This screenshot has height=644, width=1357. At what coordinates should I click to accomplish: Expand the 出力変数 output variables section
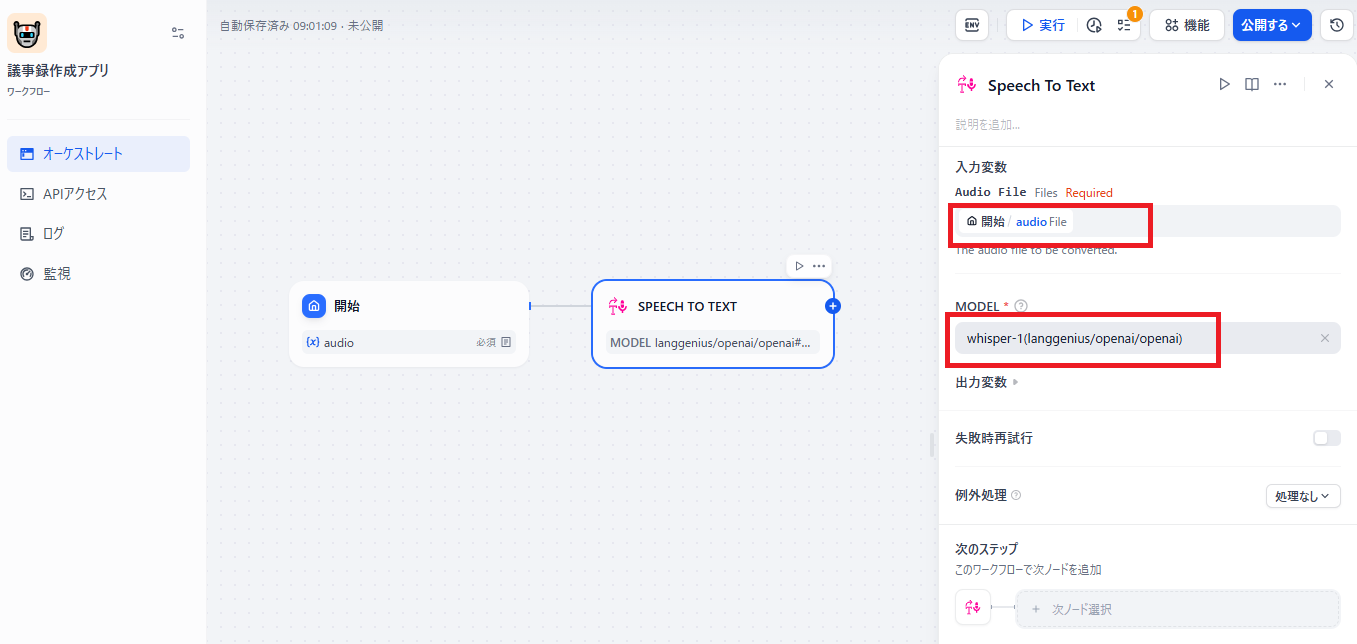[986, 381]
